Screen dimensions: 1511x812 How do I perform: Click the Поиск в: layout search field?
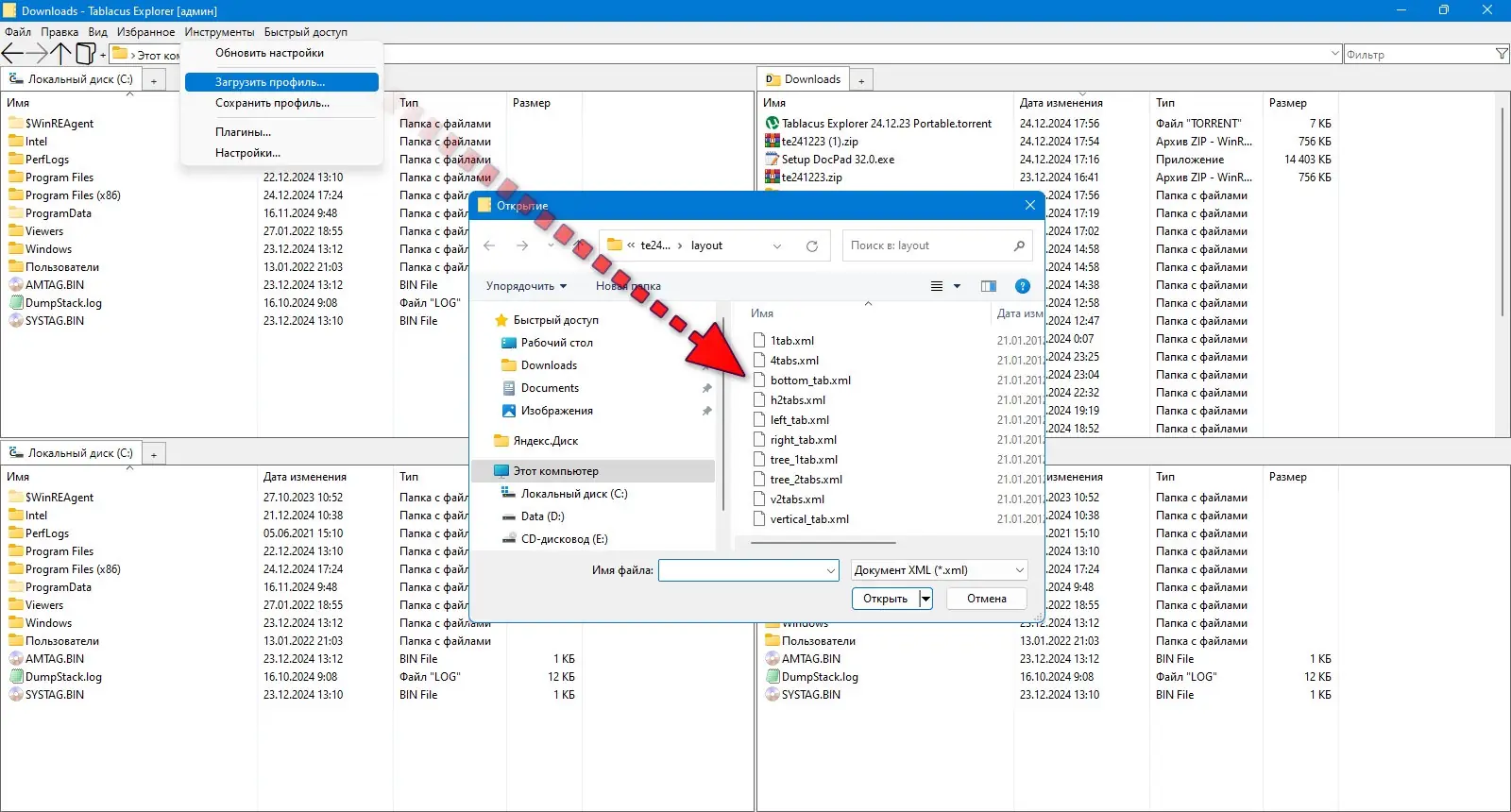click(926, 245)
